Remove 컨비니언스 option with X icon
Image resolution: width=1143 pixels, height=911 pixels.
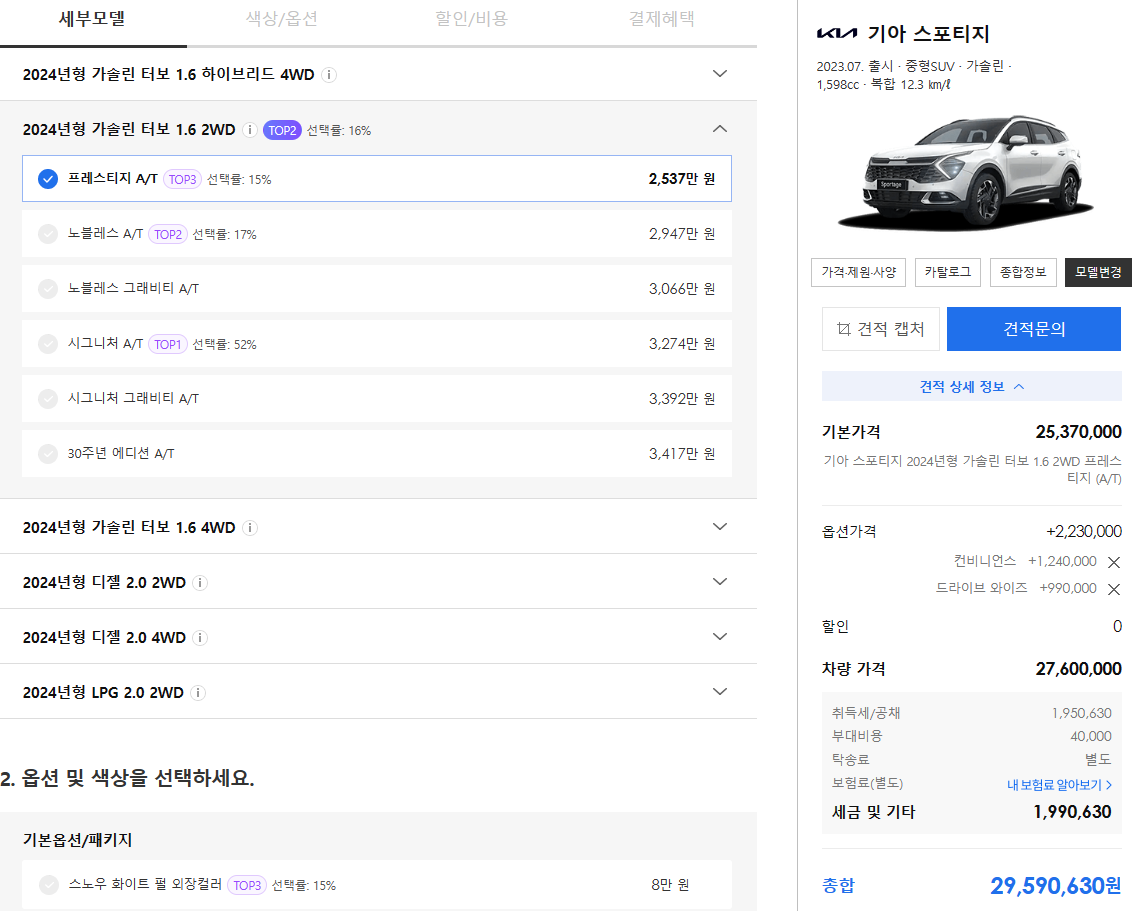coord(1113,562)
